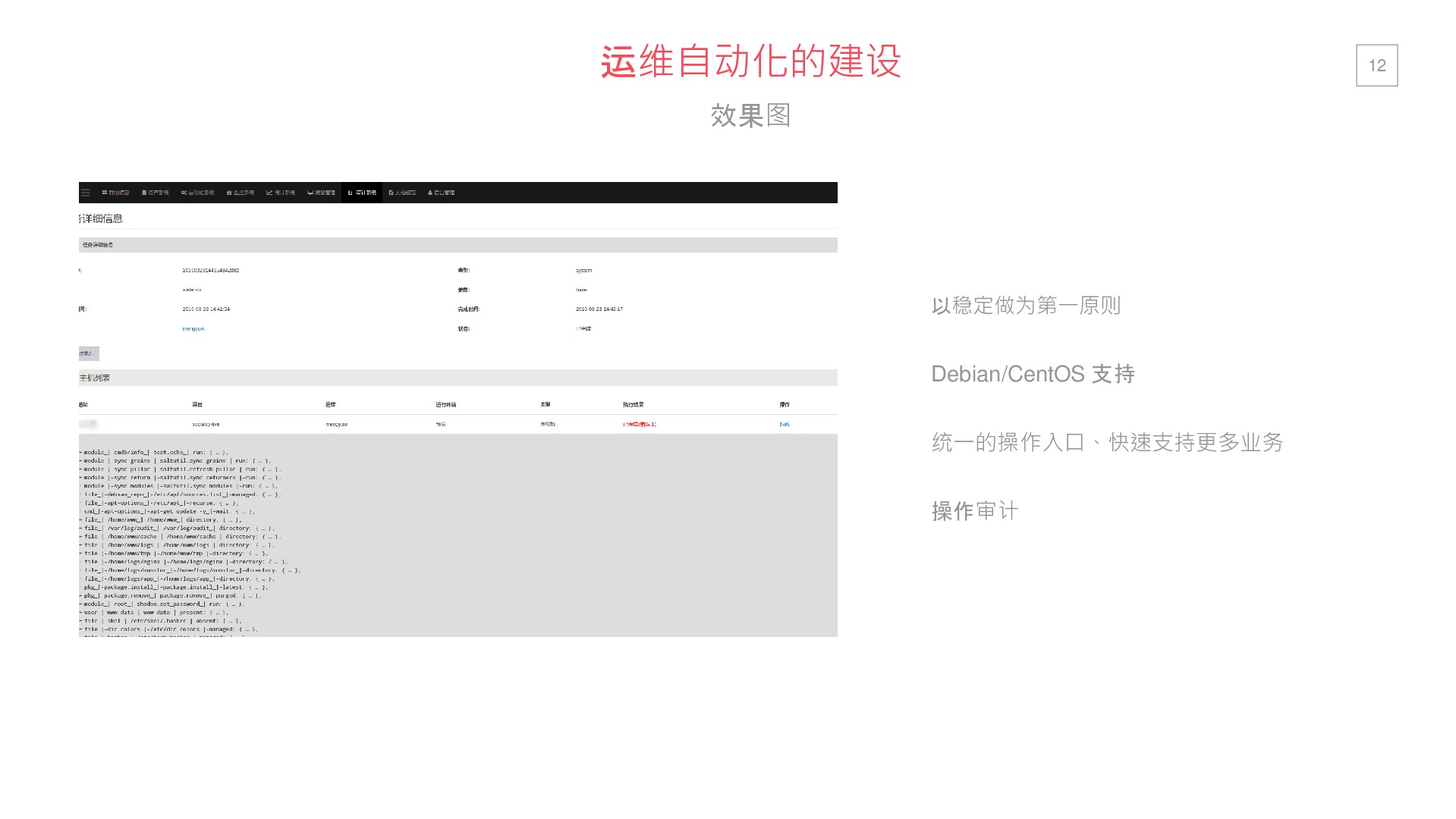Click the task ID 2016032314414842882
The height and width of the screenshot is (819, 1456).
point(211,270)
